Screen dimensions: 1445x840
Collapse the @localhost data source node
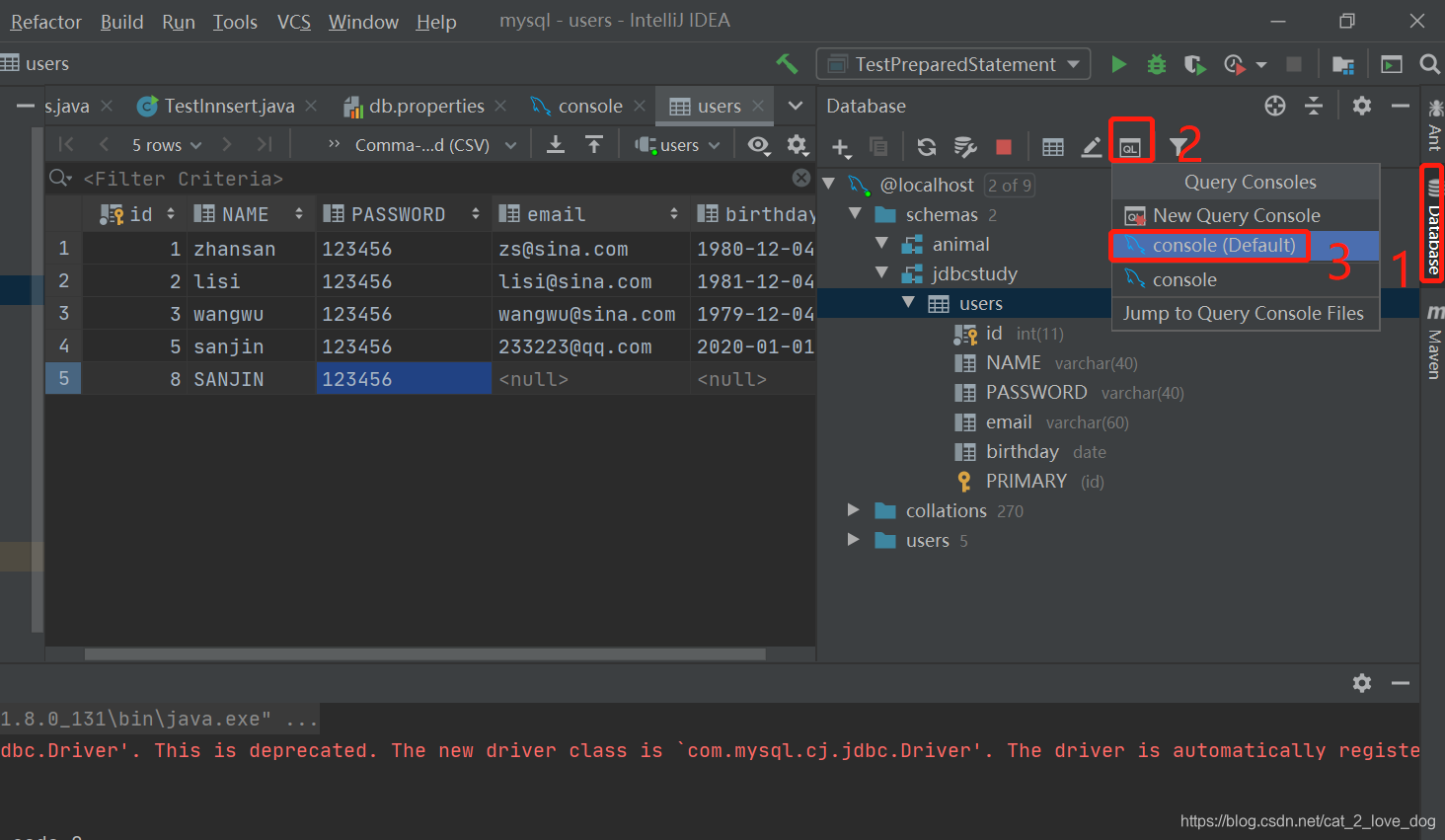pyautogui.click(x=829, y=184)
